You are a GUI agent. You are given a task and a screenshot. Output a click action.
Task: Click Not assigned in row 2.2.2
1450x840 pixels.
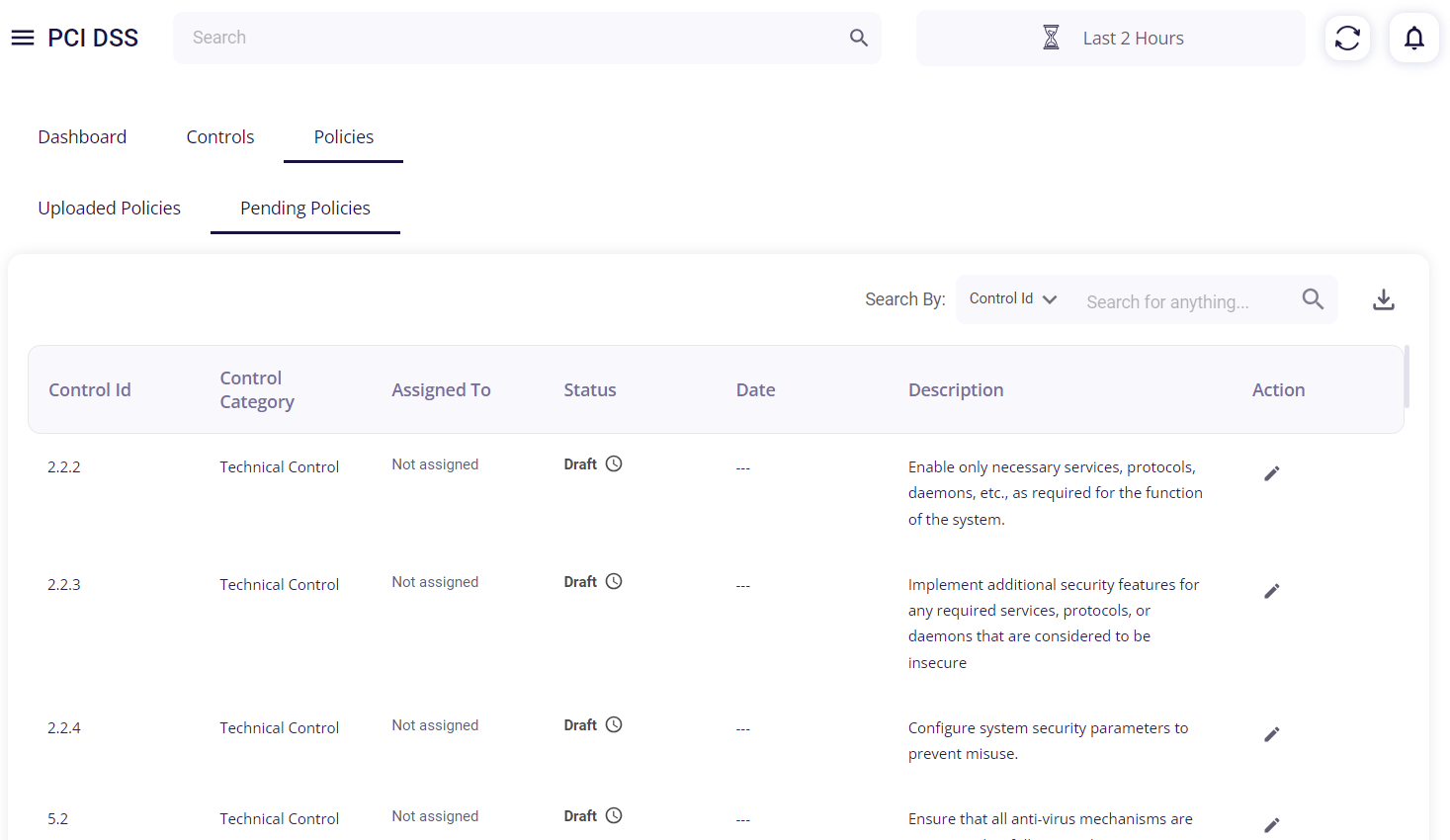coord(435,464)
